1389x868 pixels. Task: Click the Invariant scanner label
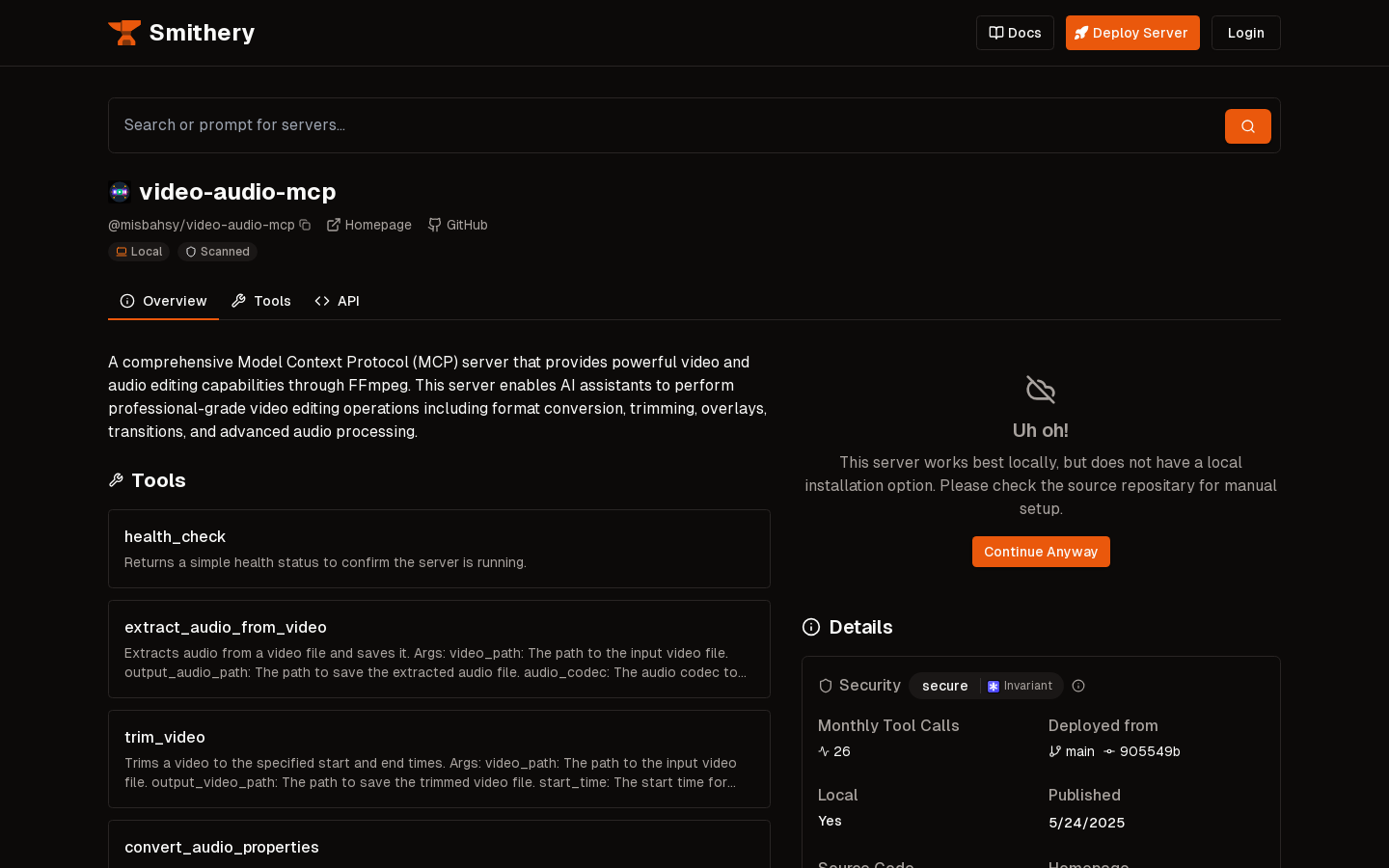(x=1020, y=686)
